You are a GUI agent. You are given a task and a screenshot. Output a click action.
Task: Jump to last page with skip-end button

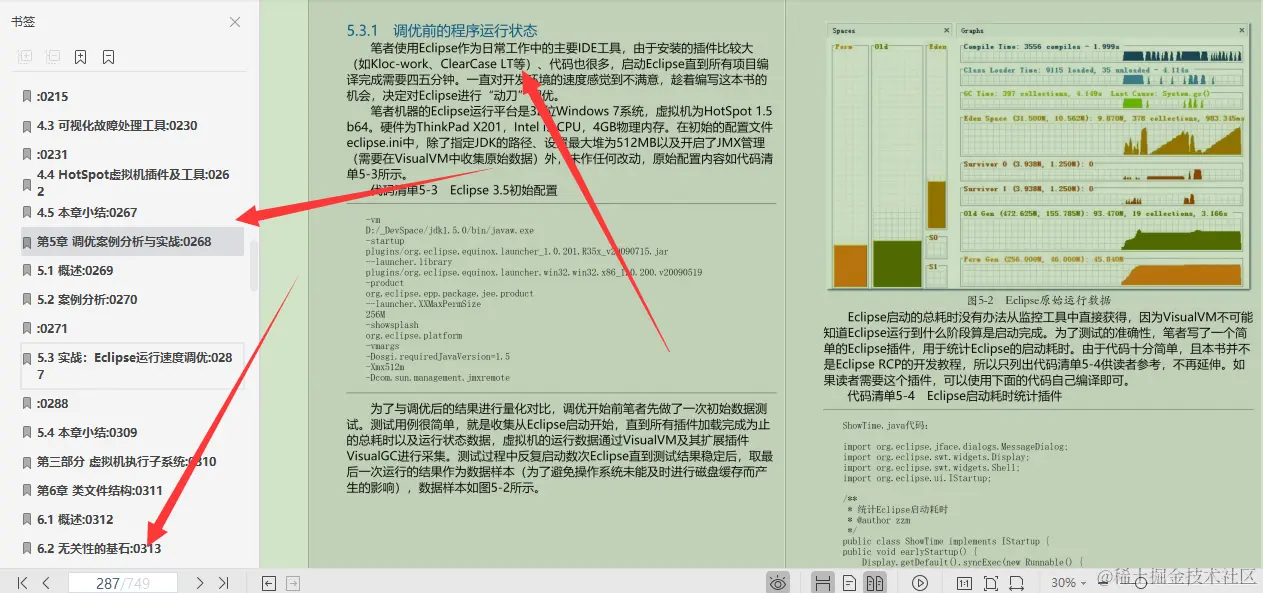point(224,582)
